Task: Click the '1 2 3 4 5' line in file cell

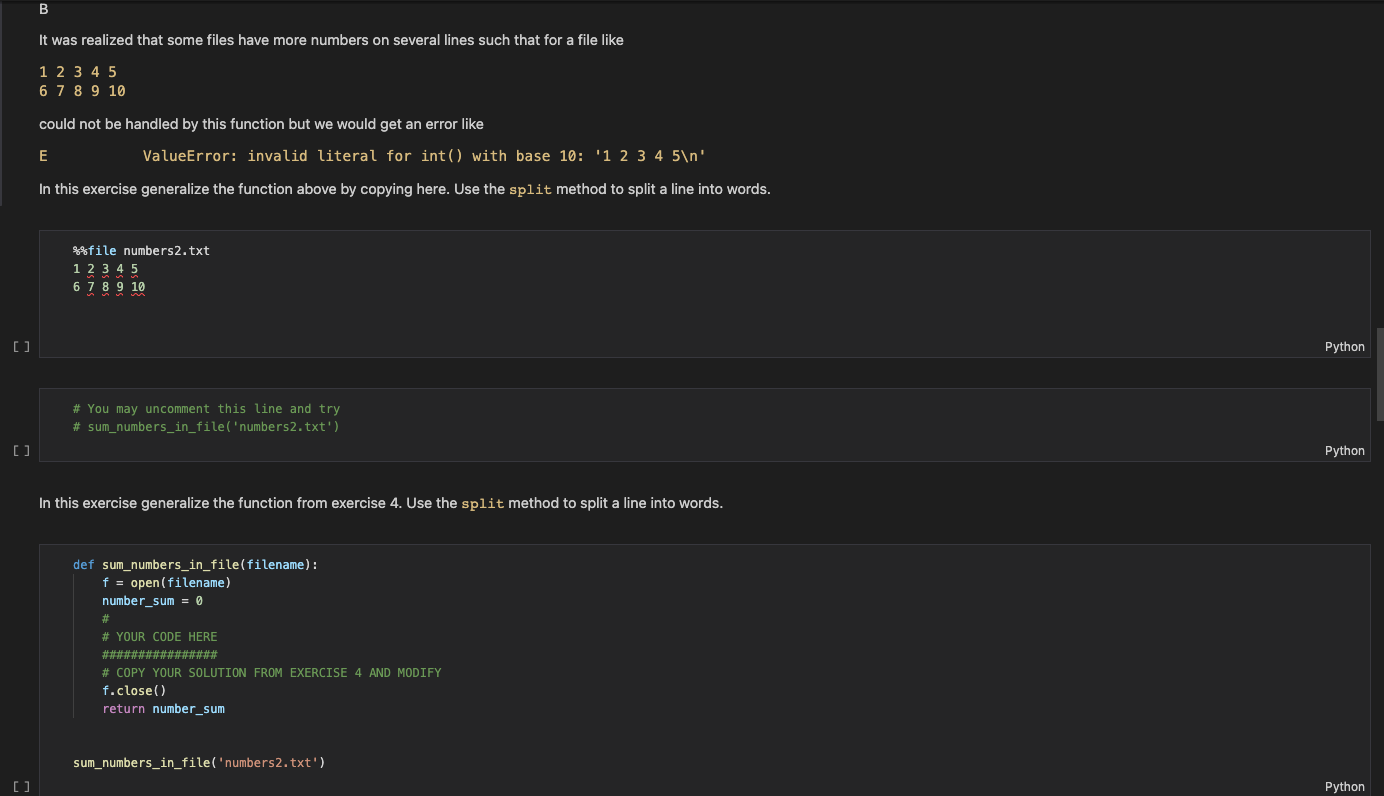Action: pos(105,269)
